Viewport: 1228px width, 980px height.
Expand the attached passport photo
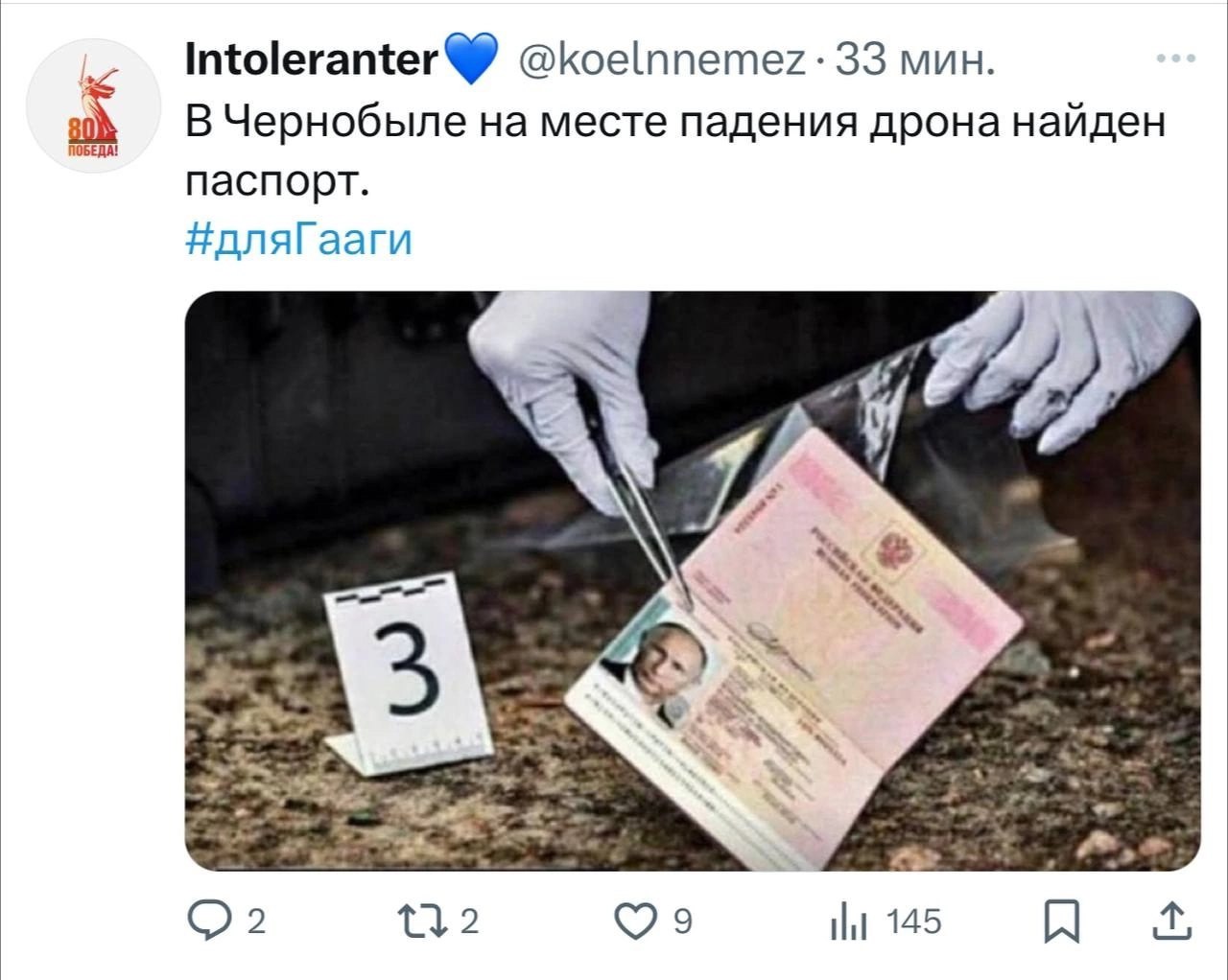[692, 580]
